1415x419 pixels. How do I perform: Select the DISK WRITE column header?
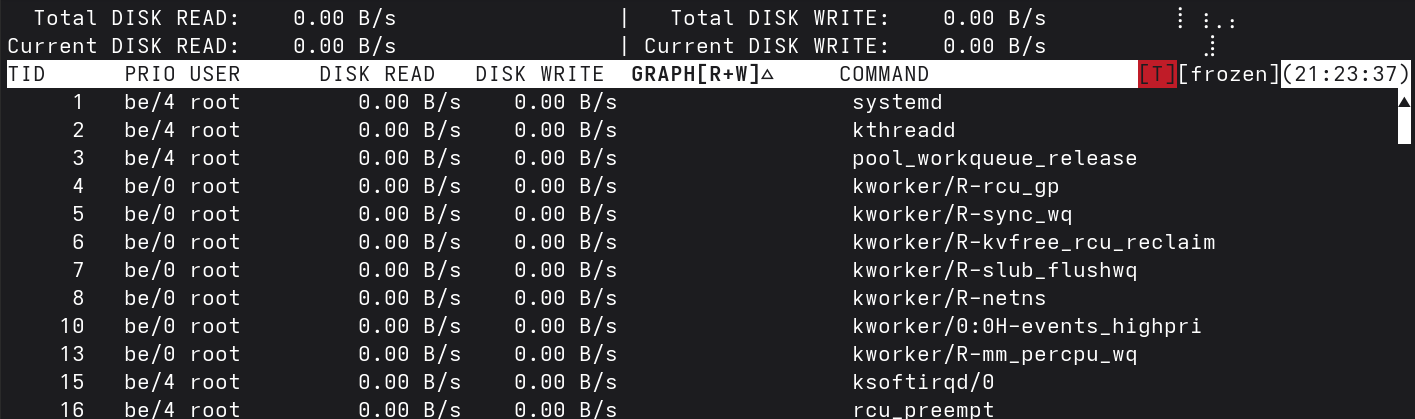click(539, 74)
